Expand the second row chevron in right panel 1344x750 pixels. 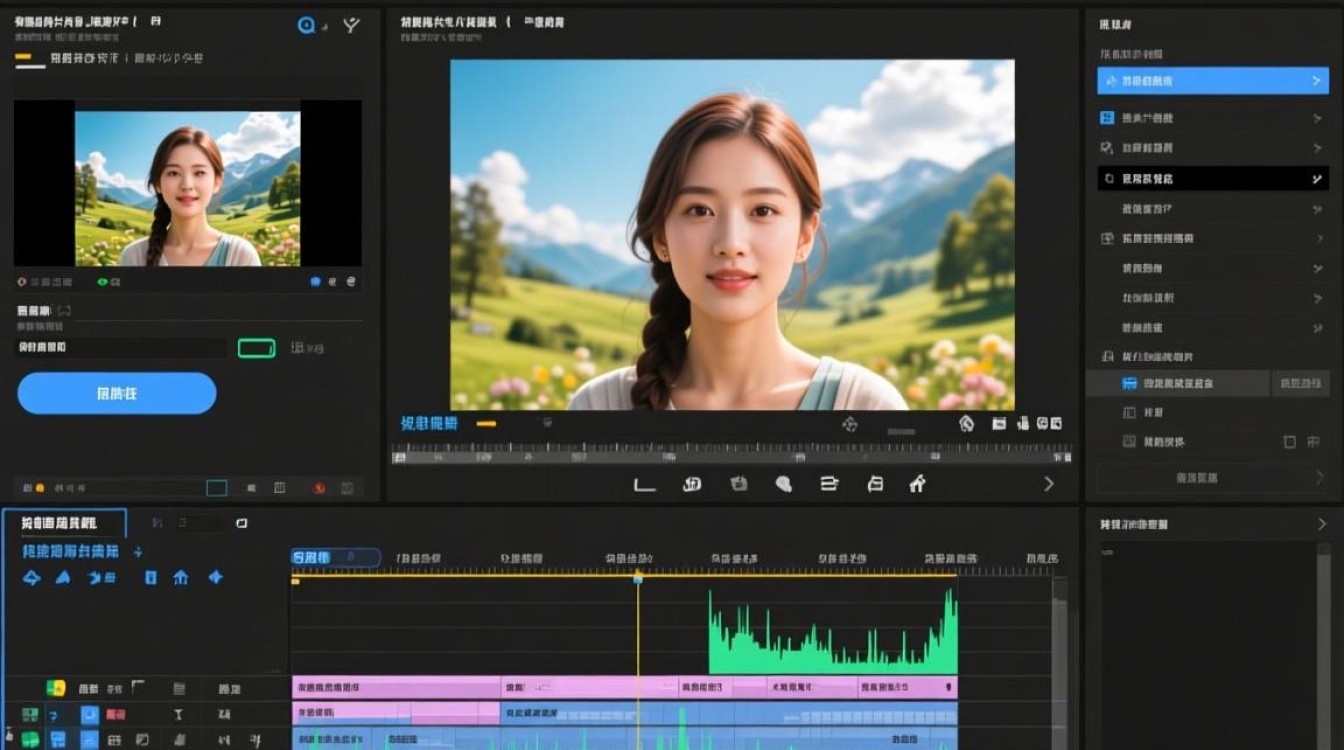point(1317,118)
